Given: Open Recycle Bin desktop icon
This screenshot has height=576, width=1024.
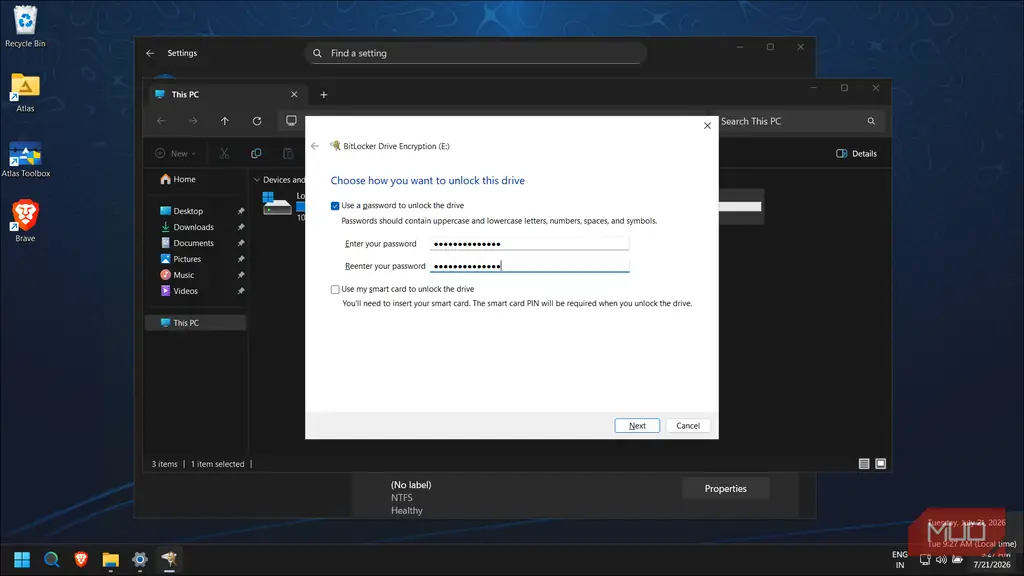Looking at the screenshot, I should click(25, 27).
